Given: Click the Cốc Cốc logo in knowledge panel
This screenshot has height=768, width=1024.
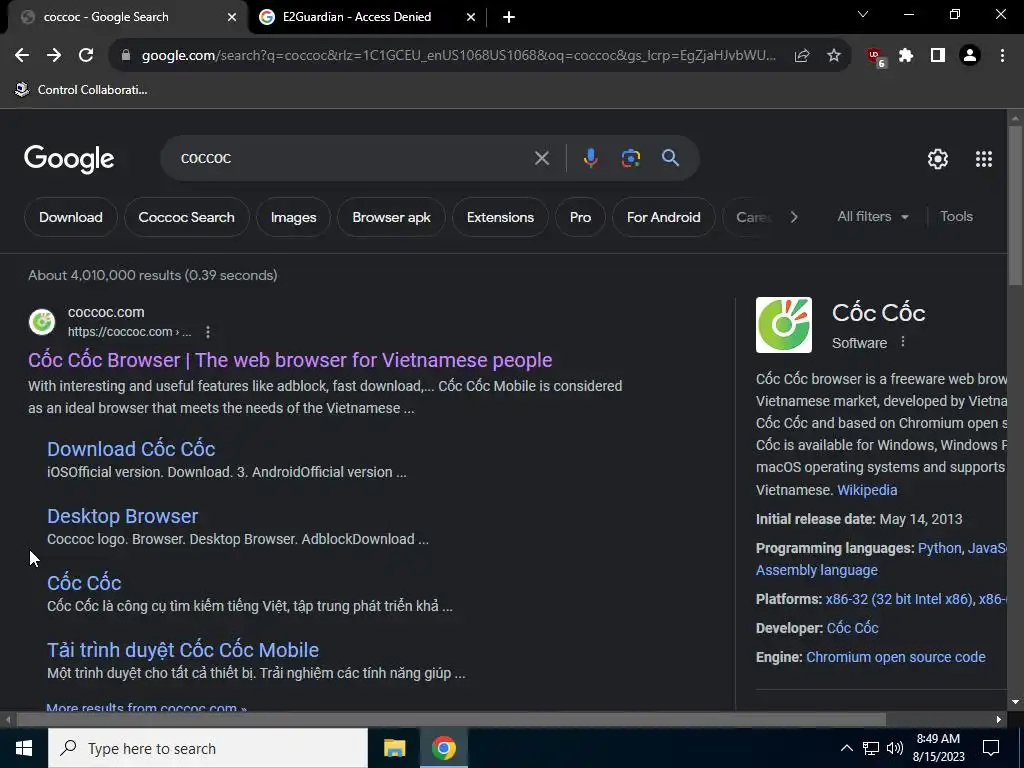Looking at the screenshot, I should pos(784,325).
